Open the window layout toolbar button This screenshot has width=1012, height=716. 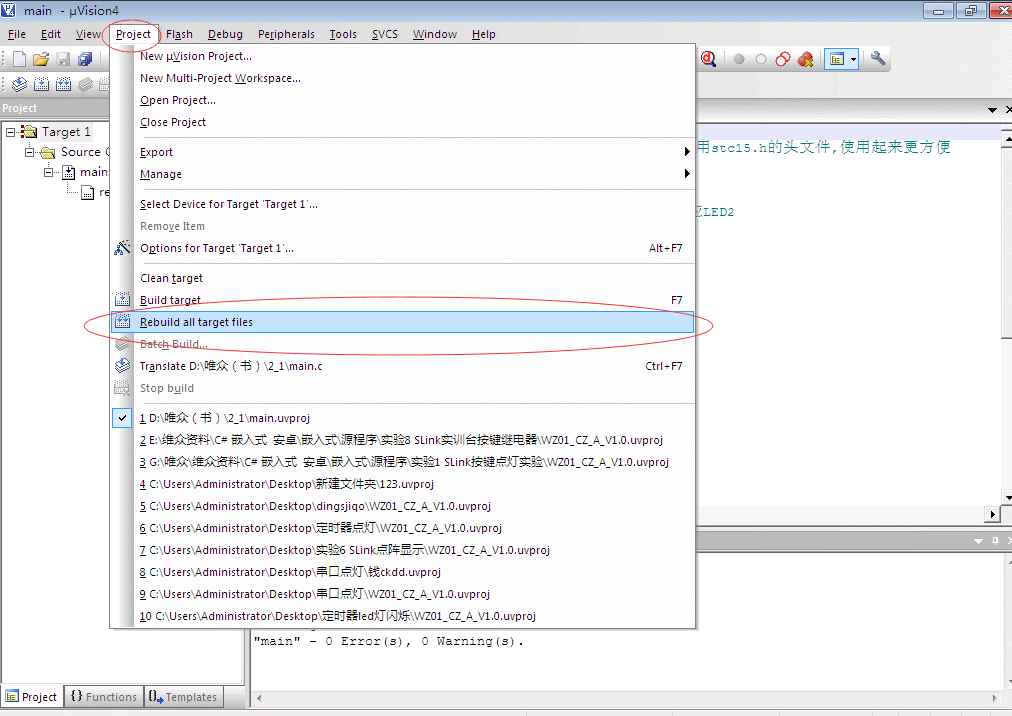point(836,59)
